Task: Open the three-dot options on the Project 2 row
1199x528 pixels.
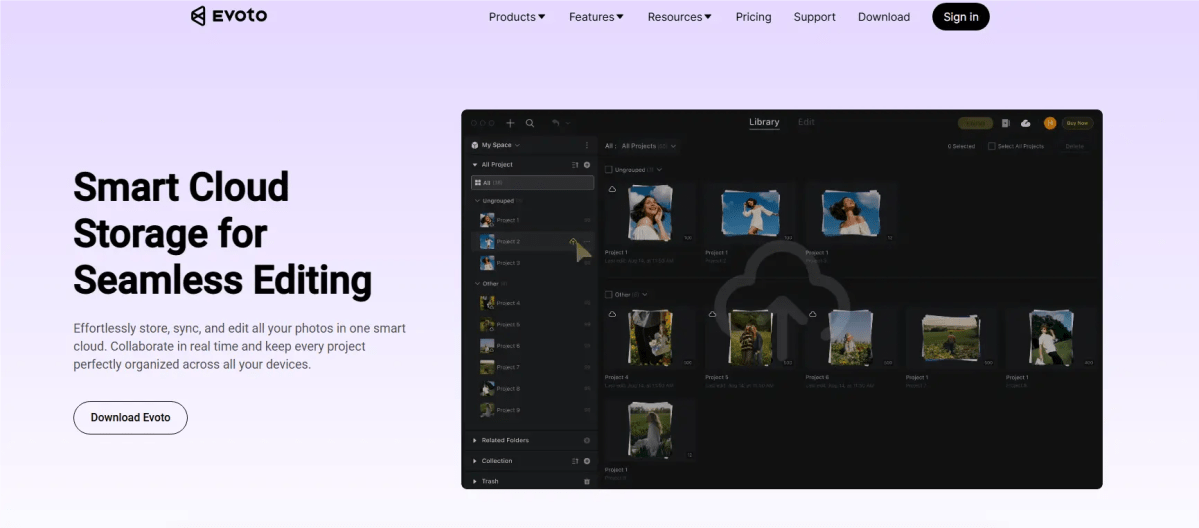Action: coord(587,241)
